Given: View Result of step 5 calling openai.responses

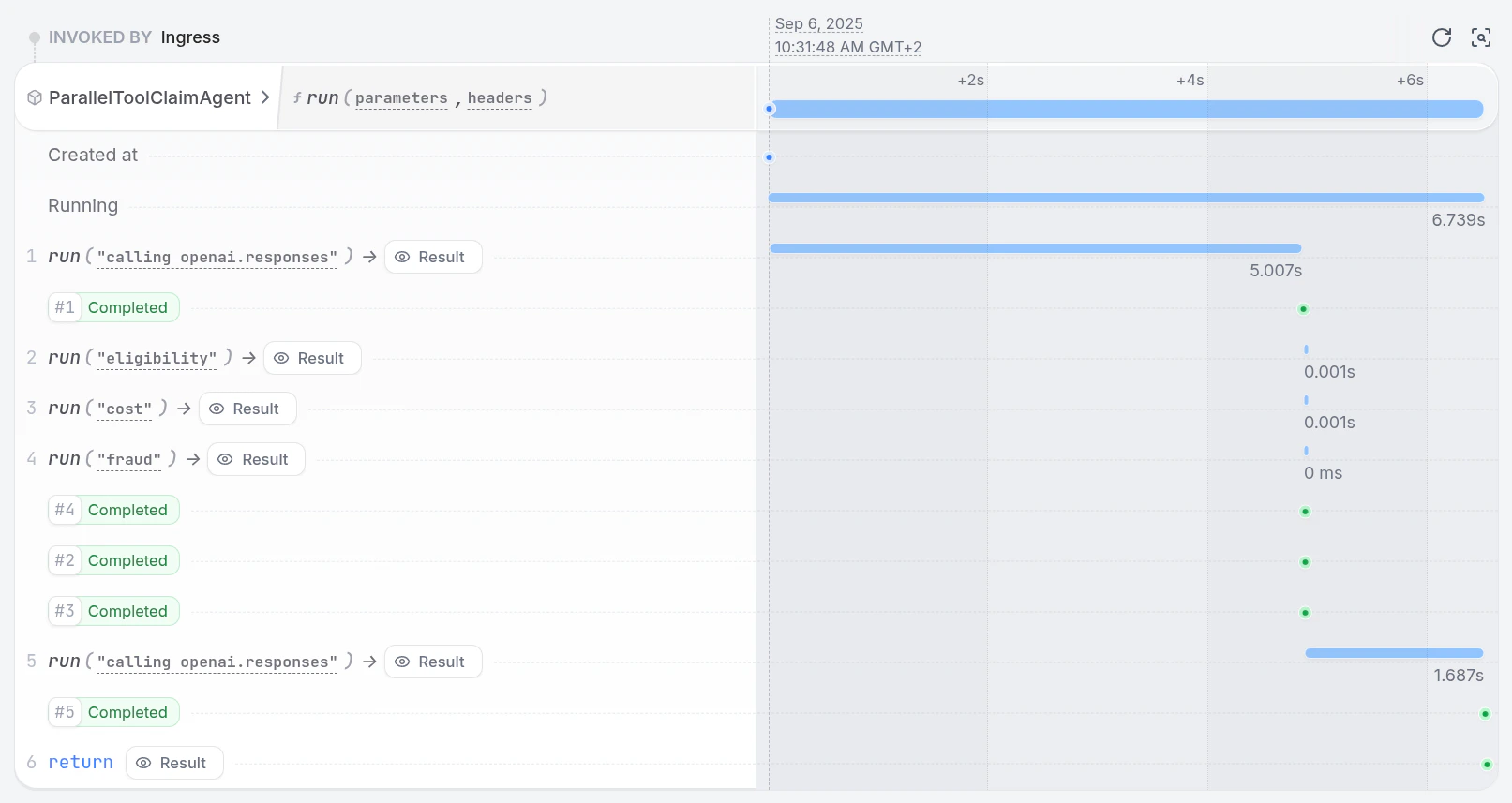Looking at the screenshot, I should pyautogui.click(x=433, y=662).
